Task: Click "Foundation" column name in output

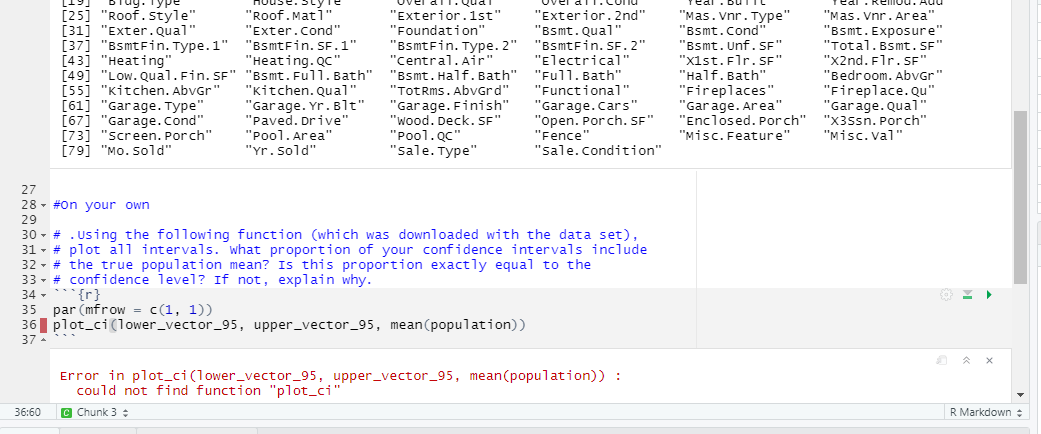Action: pyautogui.click(x=437, y=31)
